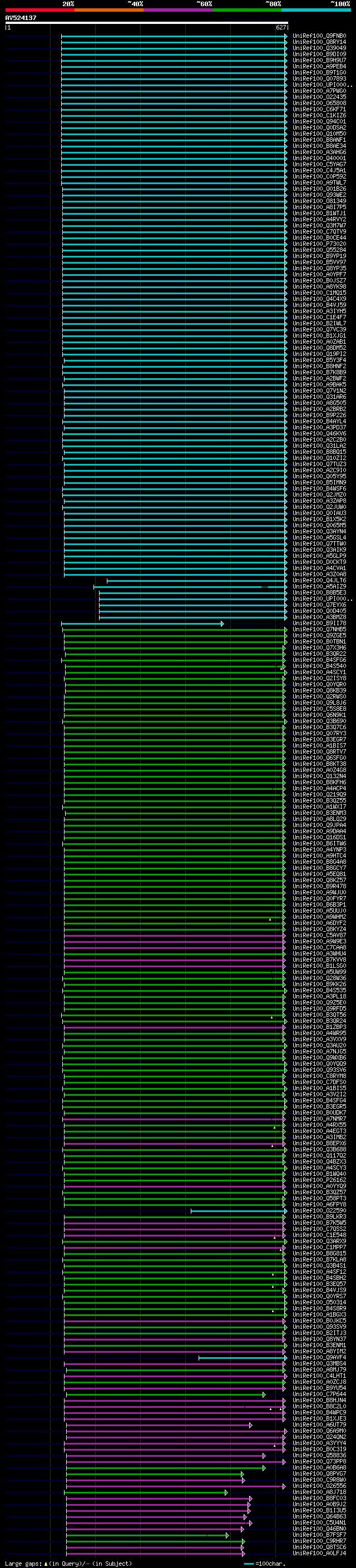Click the red 20% identity legend segment

click(x=39, y=10)
